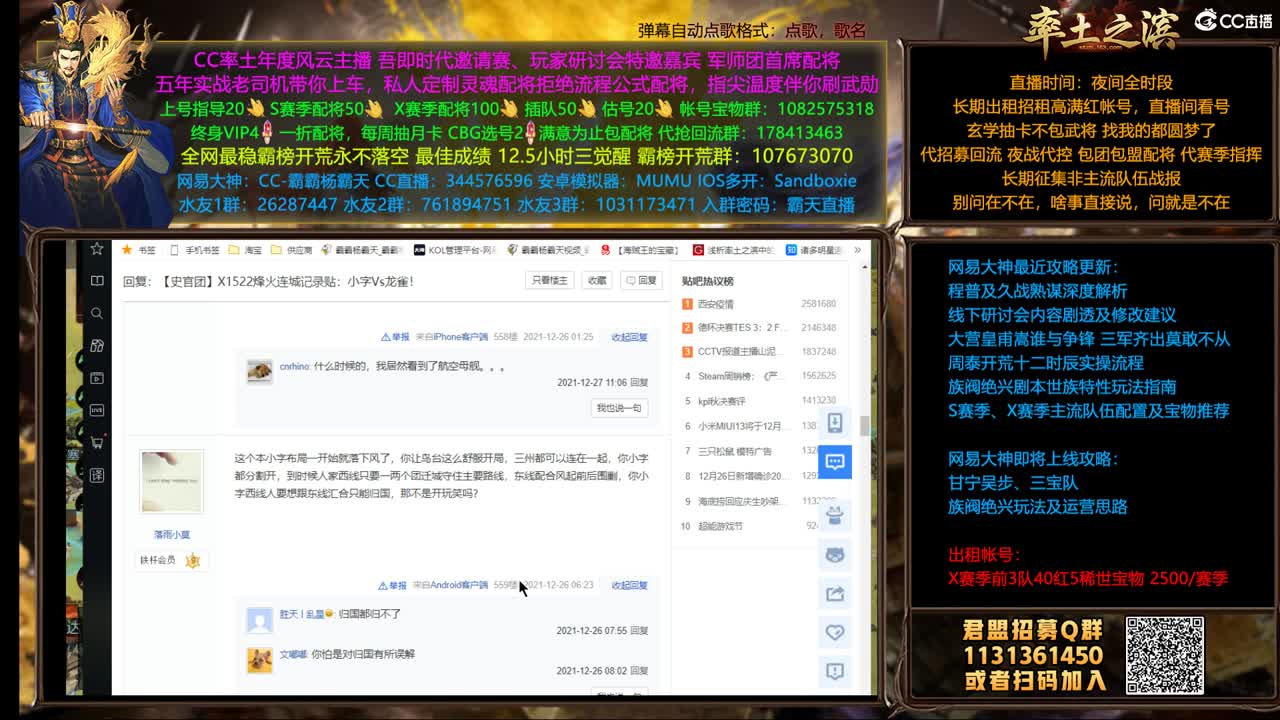Open the video player icon in sidebar
The width and height of the screenshot is (1280, 720).
pos(97,378)
